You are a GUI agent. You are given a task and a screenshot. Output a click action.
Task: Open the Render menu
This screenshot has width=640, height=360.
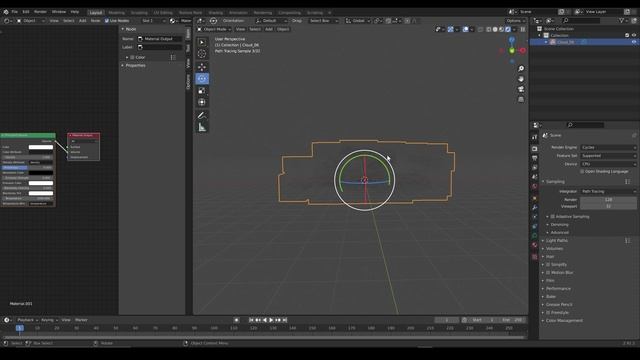(40, 12)
